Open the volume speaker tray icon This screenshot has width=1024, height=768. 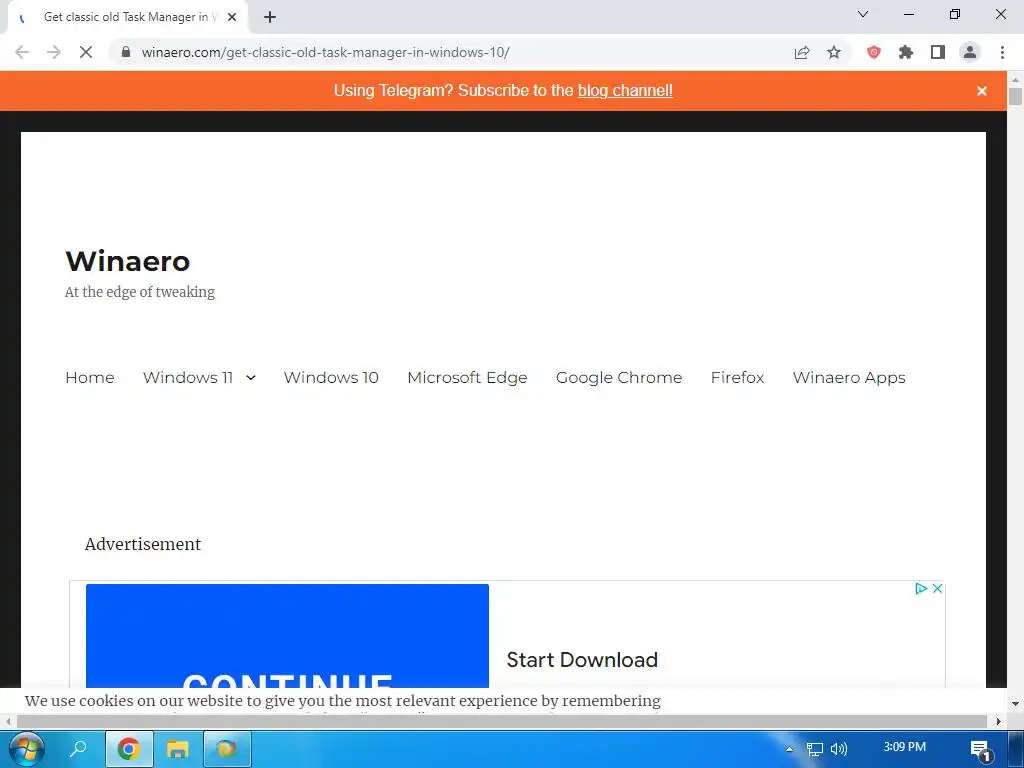pos(839,749)
